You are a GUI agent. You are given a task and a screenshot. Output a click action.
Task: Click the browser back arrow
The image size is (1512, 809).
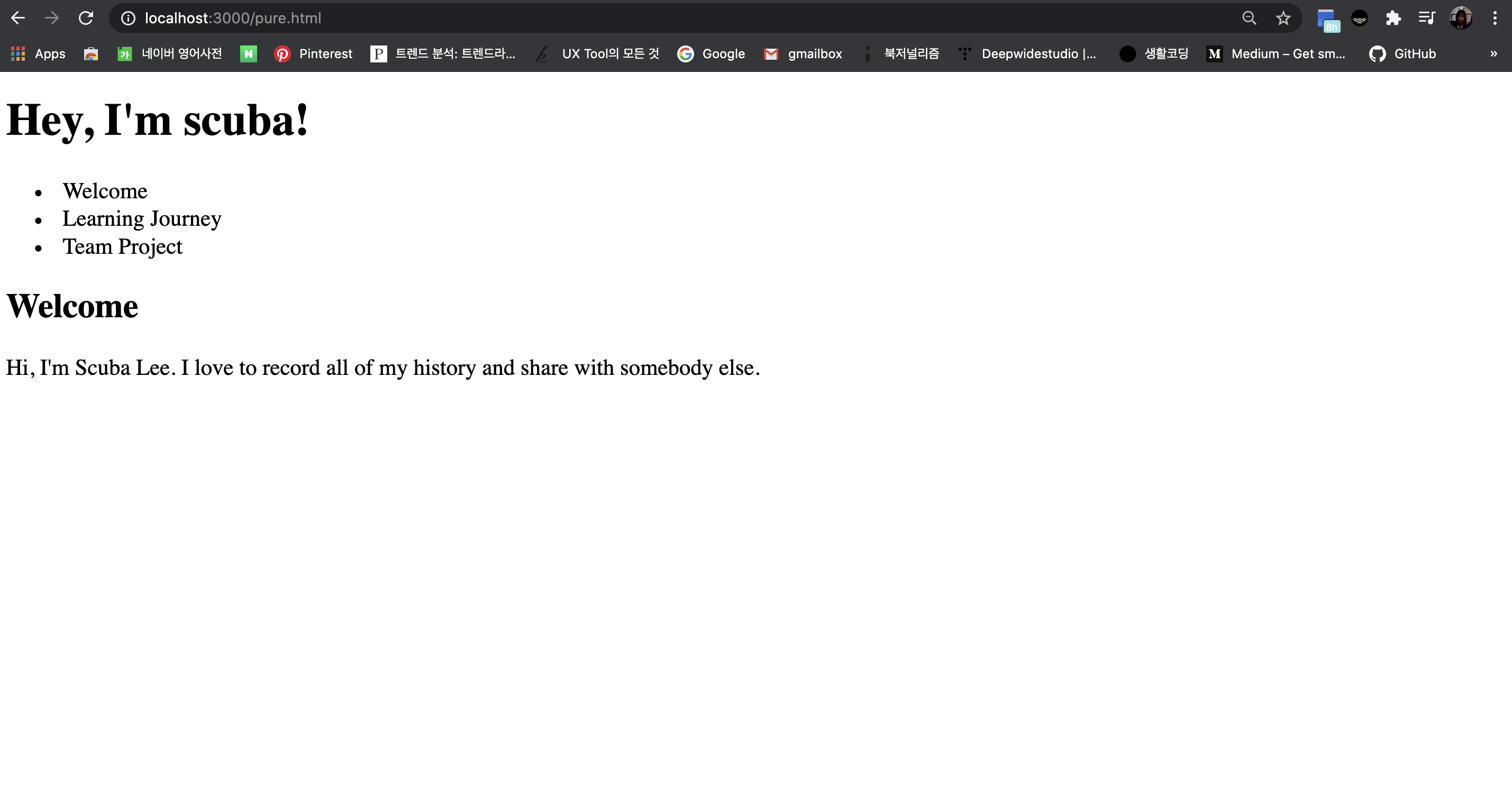tap(17, 18)
